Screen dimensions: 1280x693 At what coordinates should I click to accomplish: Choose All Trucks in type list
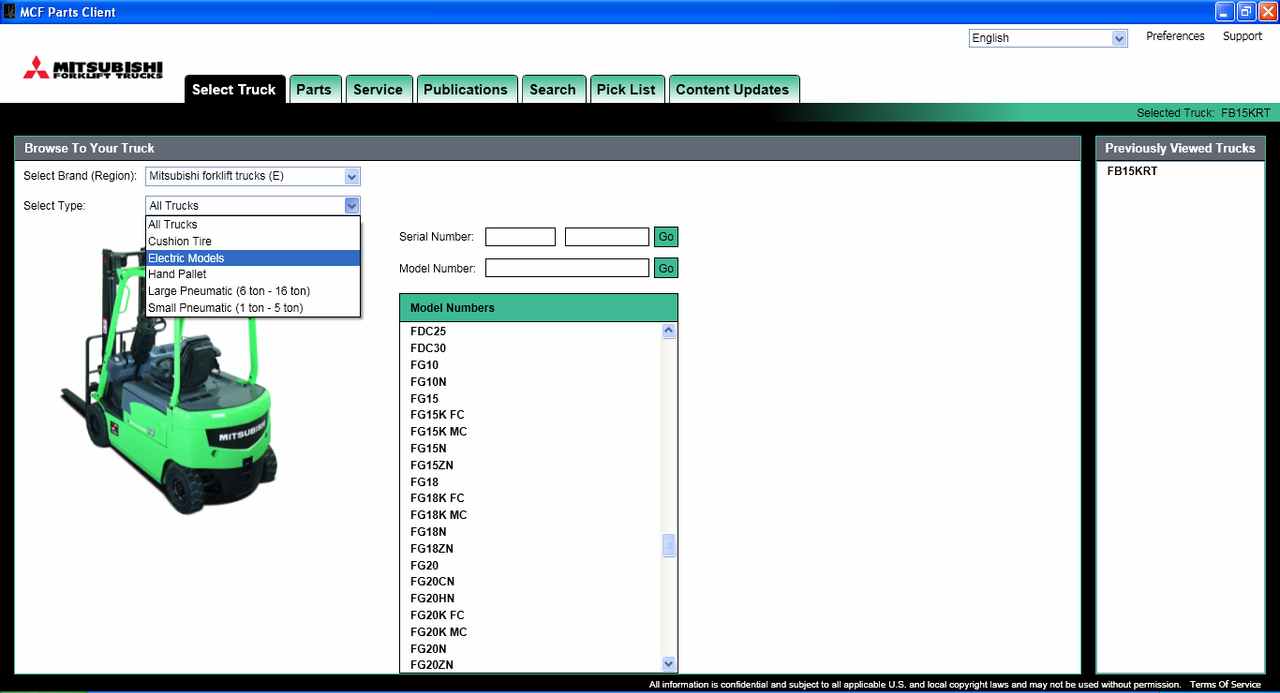point(253,224)
